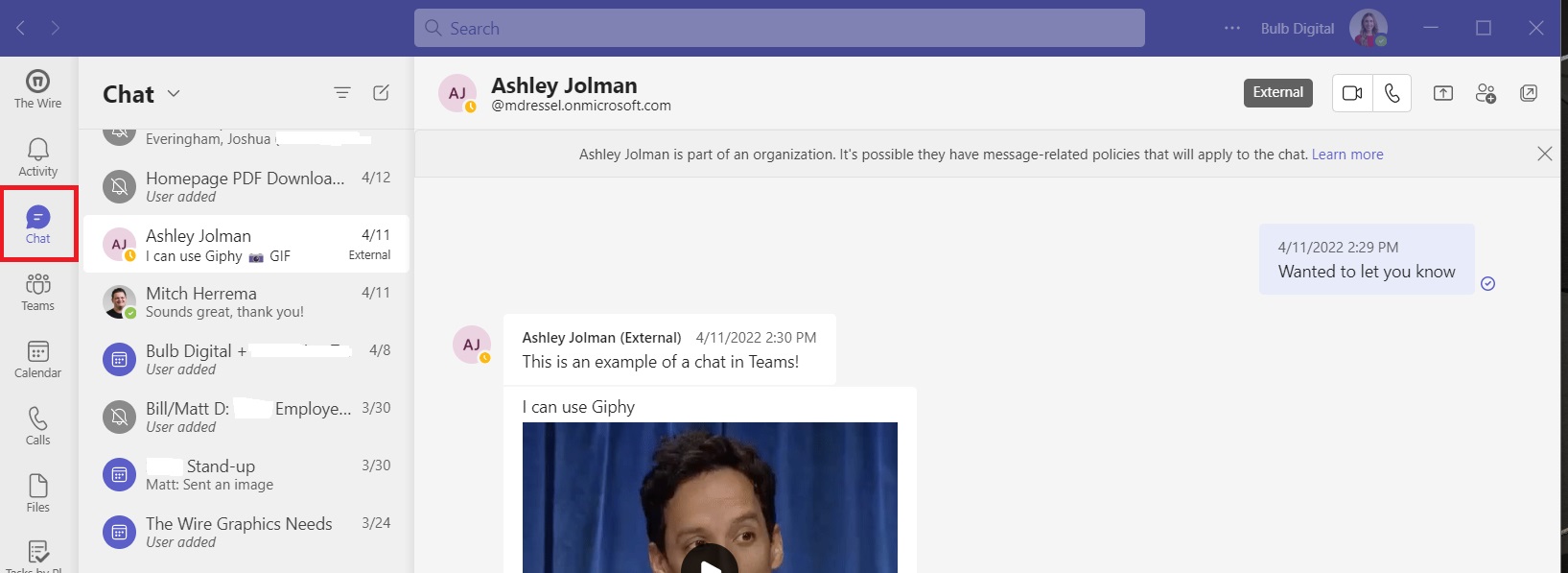Start a new chat
The width and height of the screenshot is (1568, 573).
pos(381,93)
